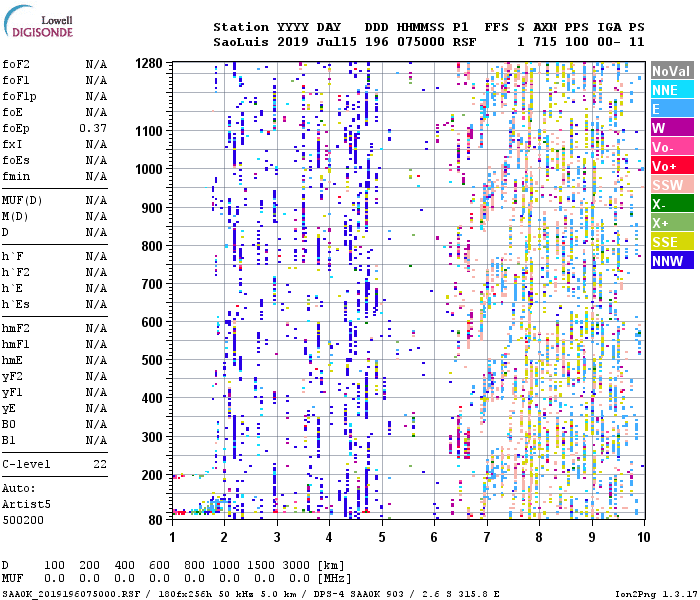Select the NNE legend swatch
This screenshot has width=700, height=600.
(672, 90)
